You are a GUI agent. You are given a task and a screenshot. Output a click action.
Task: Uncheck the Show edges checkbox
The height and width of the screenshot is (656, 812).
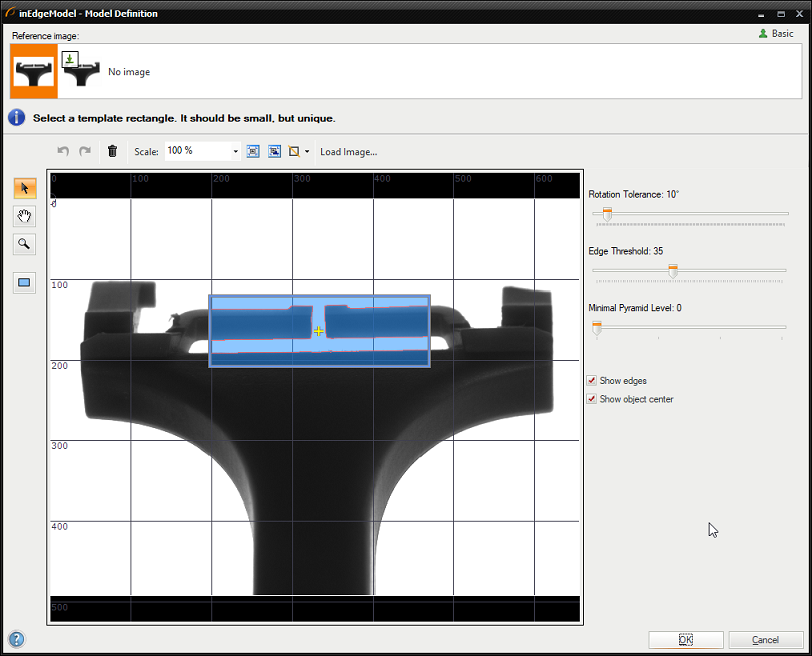click(592, 381)
